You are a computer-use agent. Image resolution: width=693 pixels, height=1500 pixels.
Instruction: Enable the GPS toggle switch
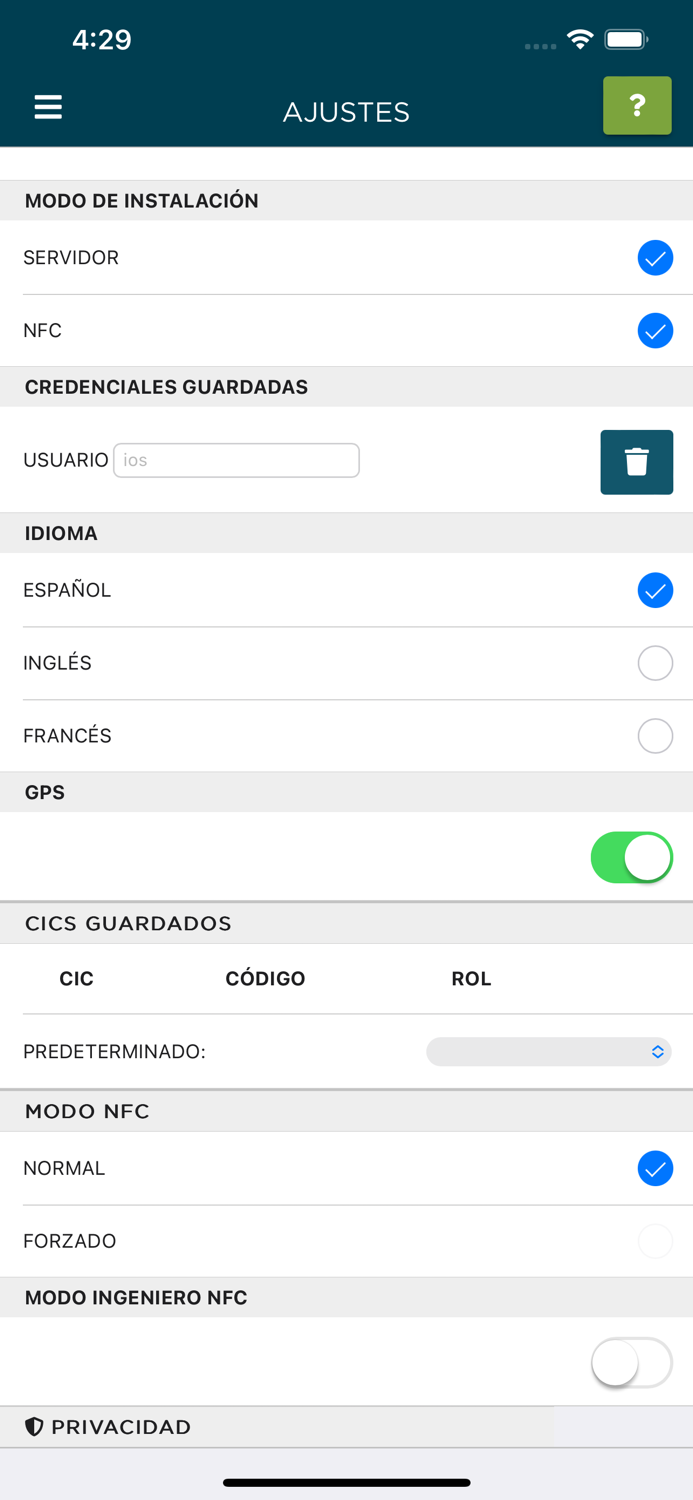632,857
